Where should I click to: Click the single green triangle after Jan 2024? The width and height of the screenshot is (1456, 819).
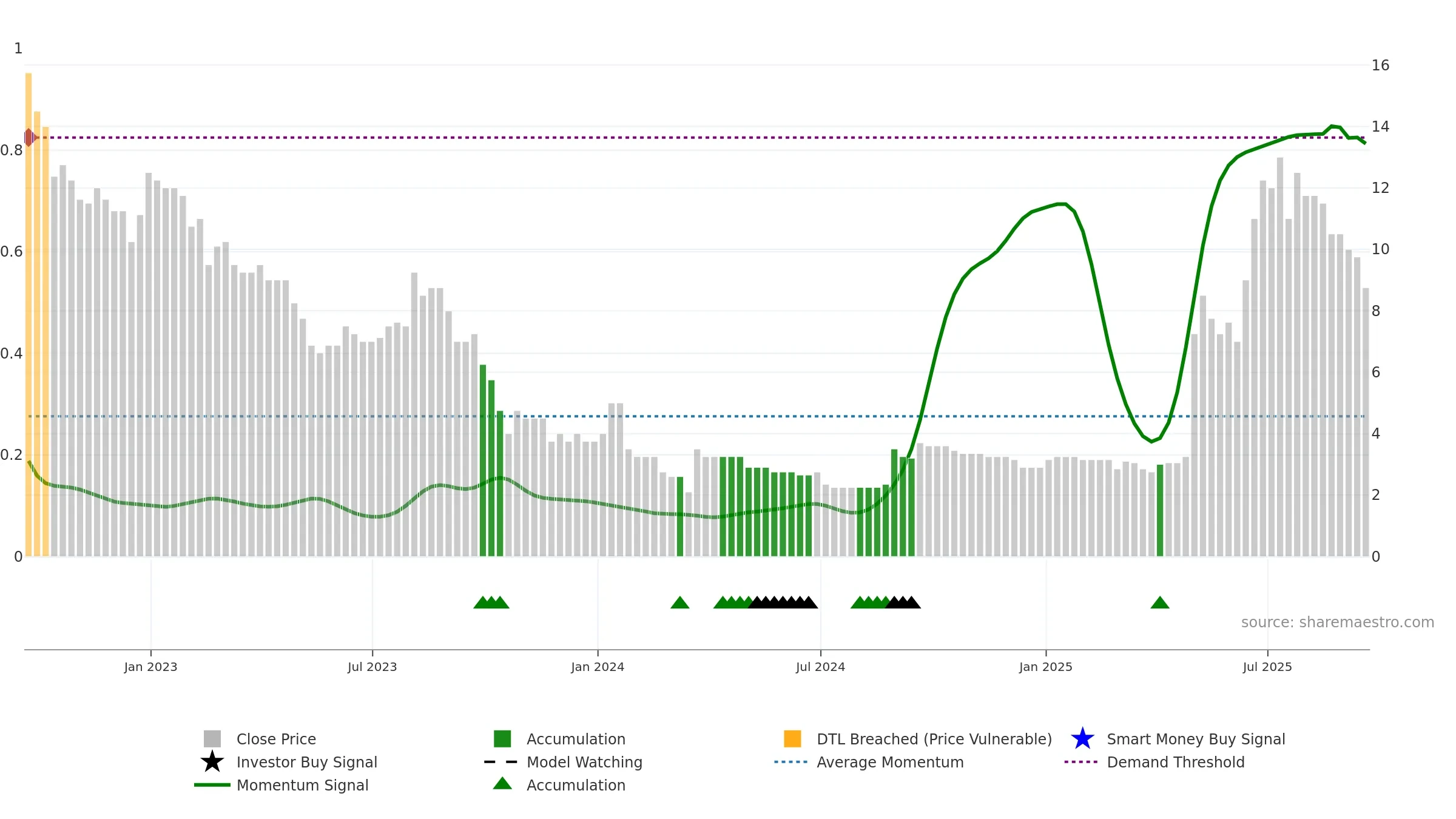point(680,602)
